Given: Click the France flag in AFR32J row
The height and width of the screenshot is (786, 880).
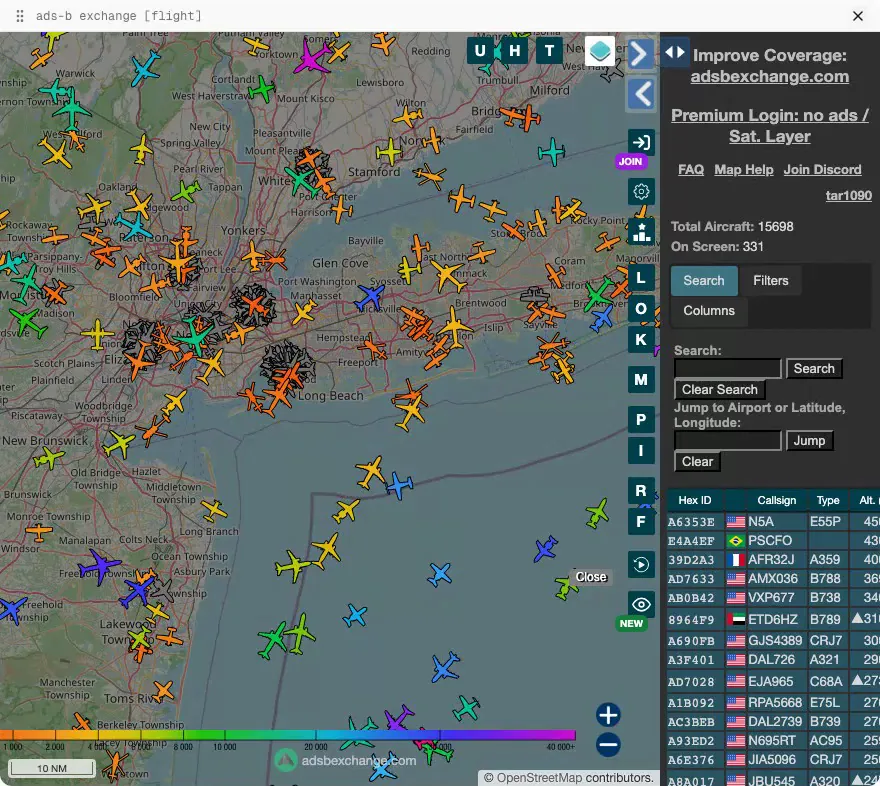Looking at the screenshot, I should click(735, 560).
